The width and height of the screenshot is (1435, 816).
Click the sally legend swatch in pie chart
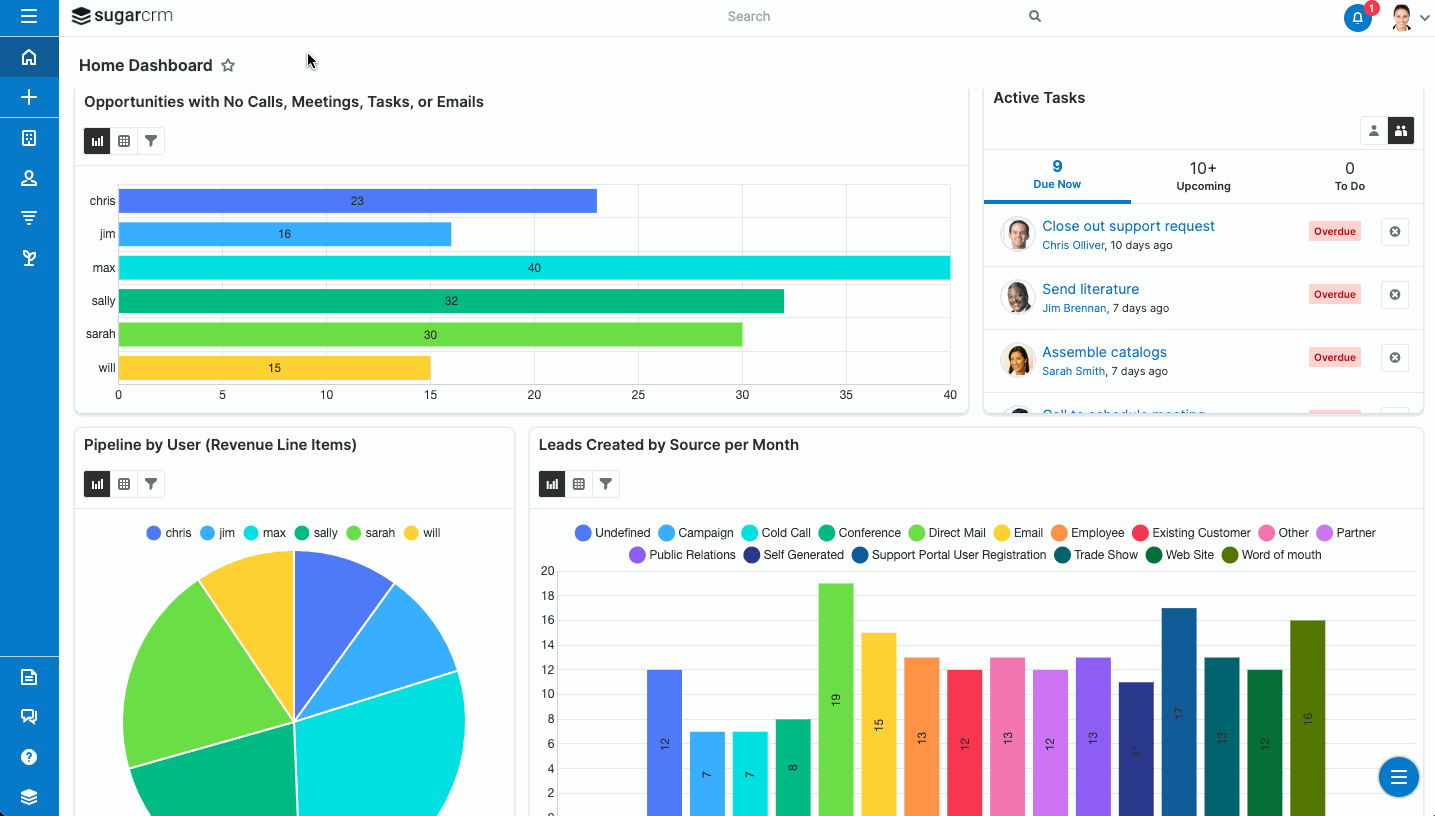click(302, 533)
